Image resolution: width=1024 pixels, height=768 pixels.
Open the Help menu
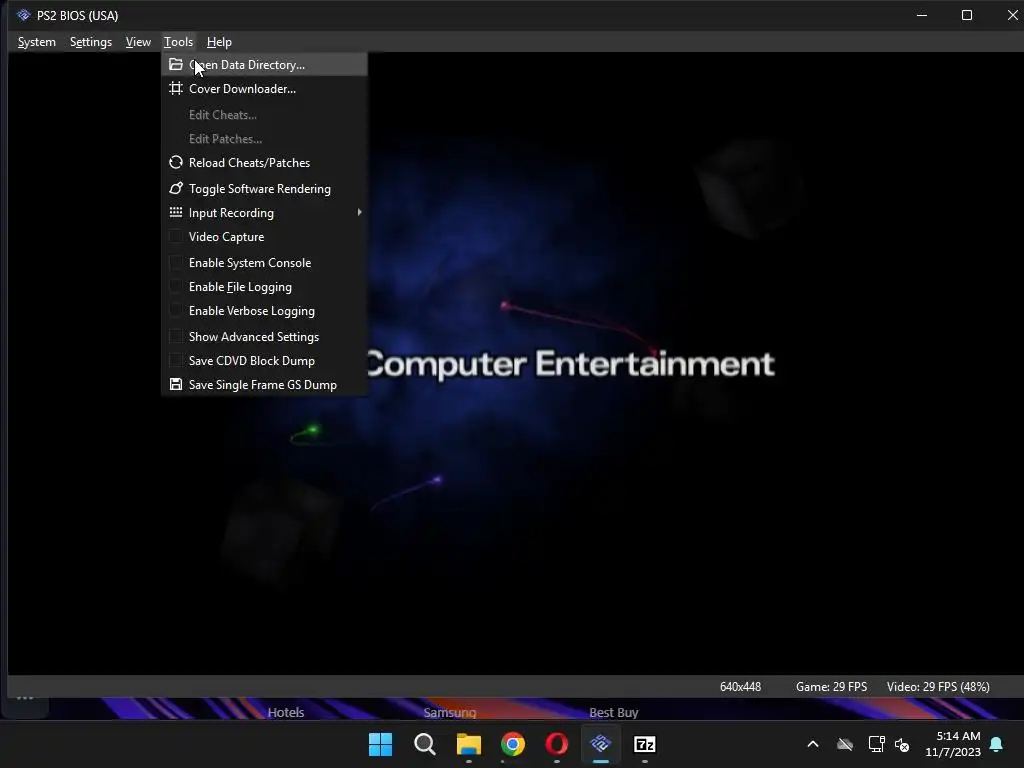(219, 42)
